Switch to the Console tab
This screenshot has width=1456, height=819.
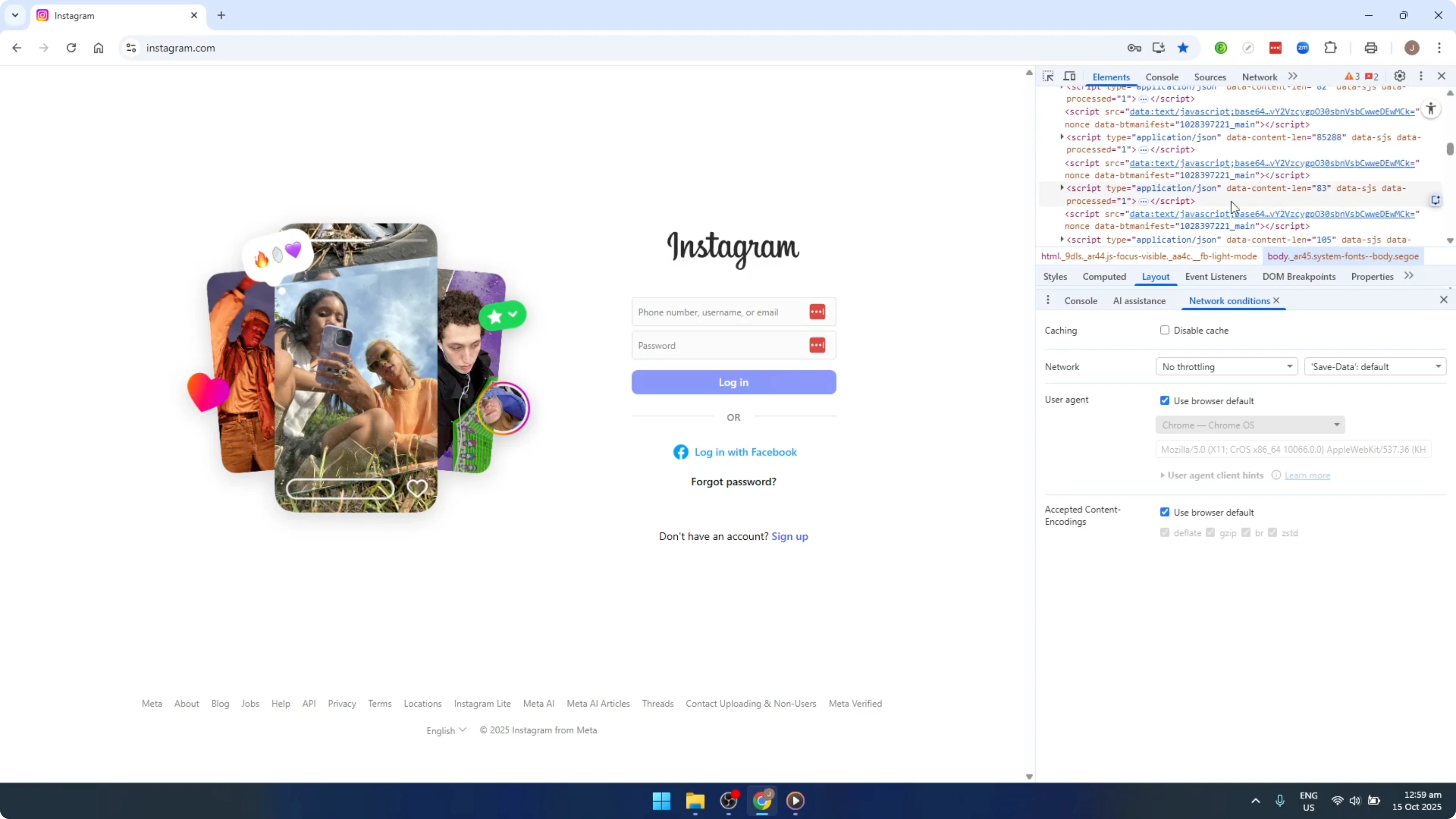tap(1162, 77)
